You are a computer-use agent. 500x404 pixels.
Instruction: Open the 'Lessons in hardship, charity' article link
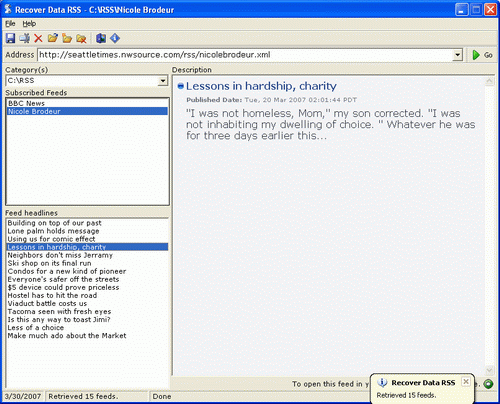[261, 86]
